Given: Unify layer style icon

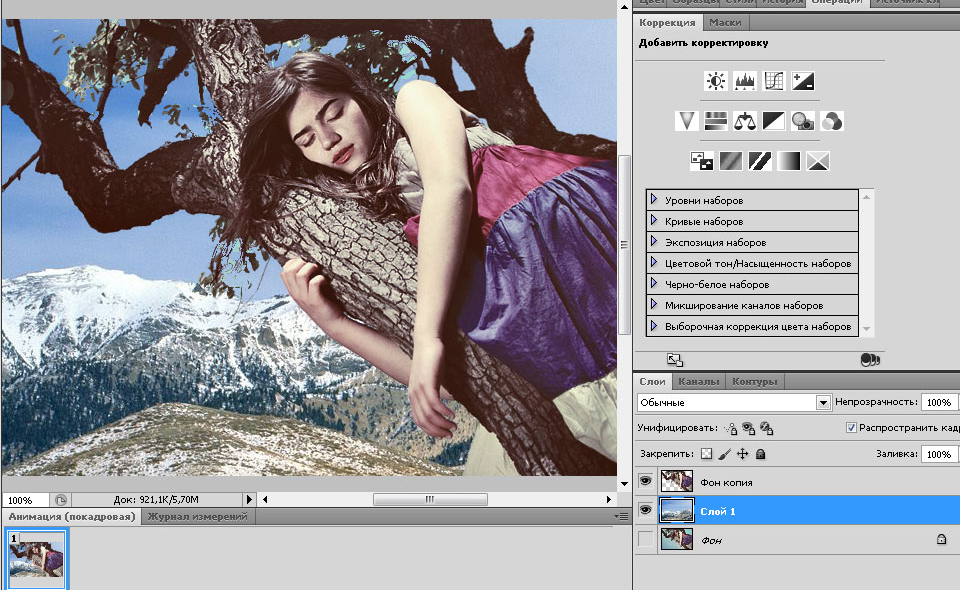Looking at the screenshot, I should pos(767,428).
